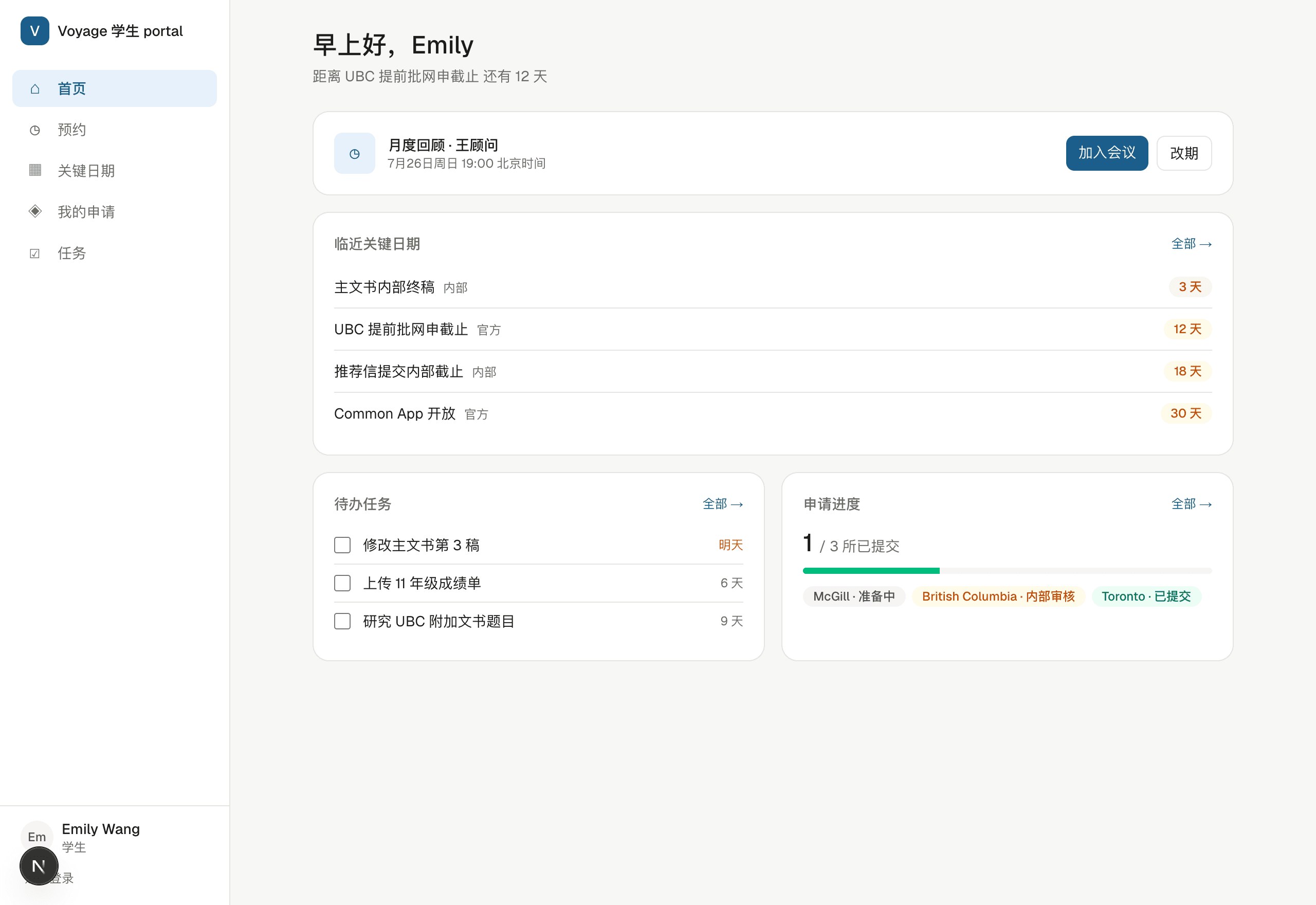1316x905 pixels.
Task: Click the Toronto · 已提交 tag
Action: click(x=1145, y=596)
